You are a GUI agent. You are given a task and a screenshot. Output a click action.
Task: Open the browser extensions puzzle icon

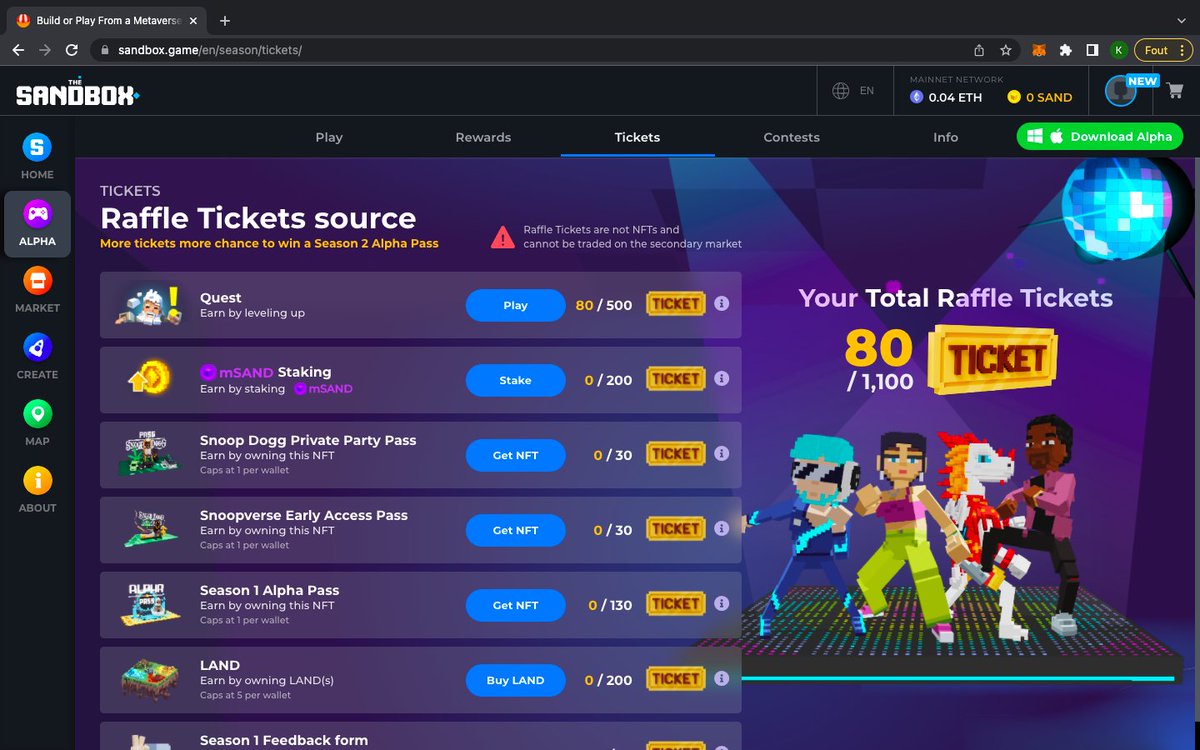pyautogui.click(x=1066, y=50)
